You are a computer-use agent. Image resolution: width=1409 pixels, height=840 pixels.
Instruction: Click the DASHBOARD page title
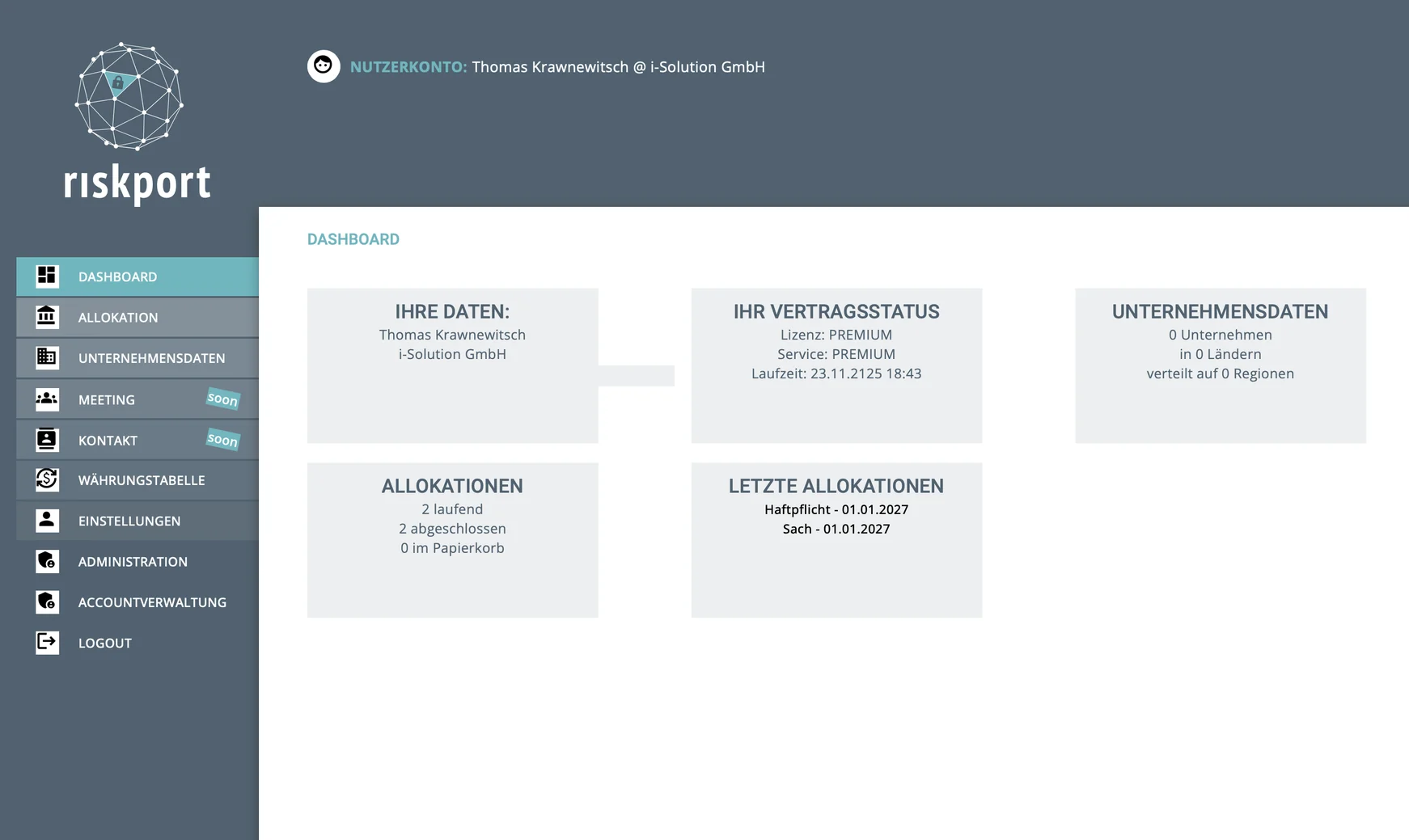pyautogui.click(x=353, y=239)
